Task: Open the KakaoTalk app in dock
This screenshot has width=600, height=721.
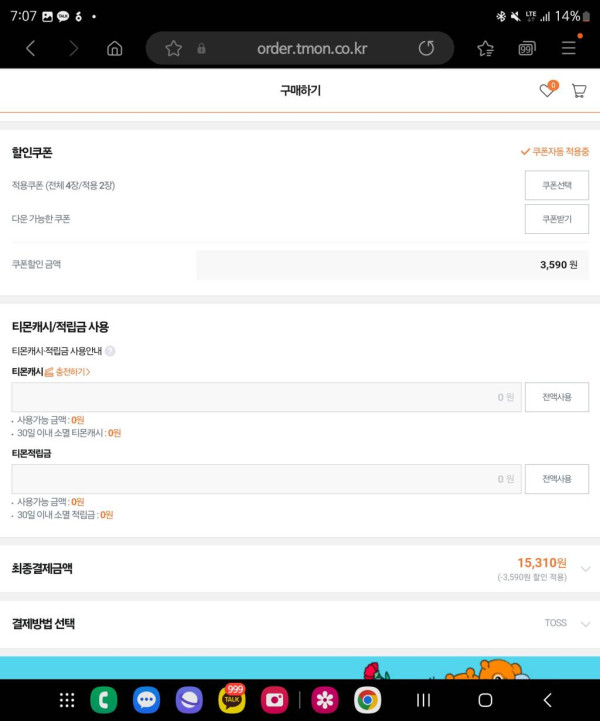Action: (232, 700)
